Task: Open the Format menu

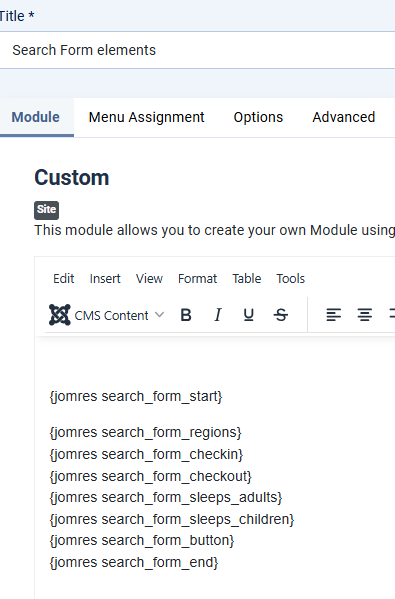Action: tap(198, 278)
